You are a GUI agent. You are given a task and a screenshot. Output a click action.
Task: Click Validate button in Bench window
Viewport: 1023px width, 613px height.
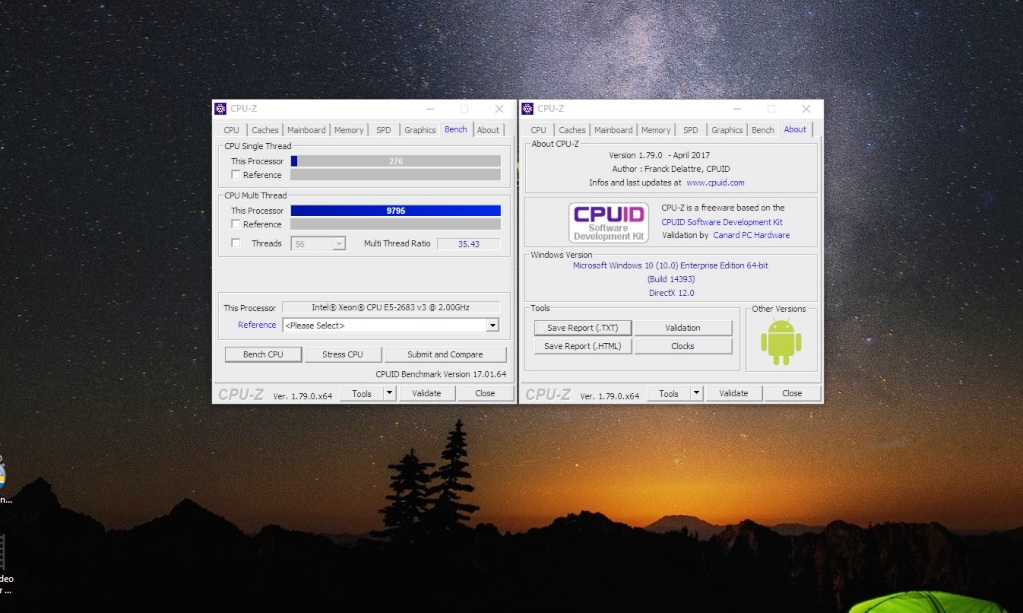[x=427, y=393]
